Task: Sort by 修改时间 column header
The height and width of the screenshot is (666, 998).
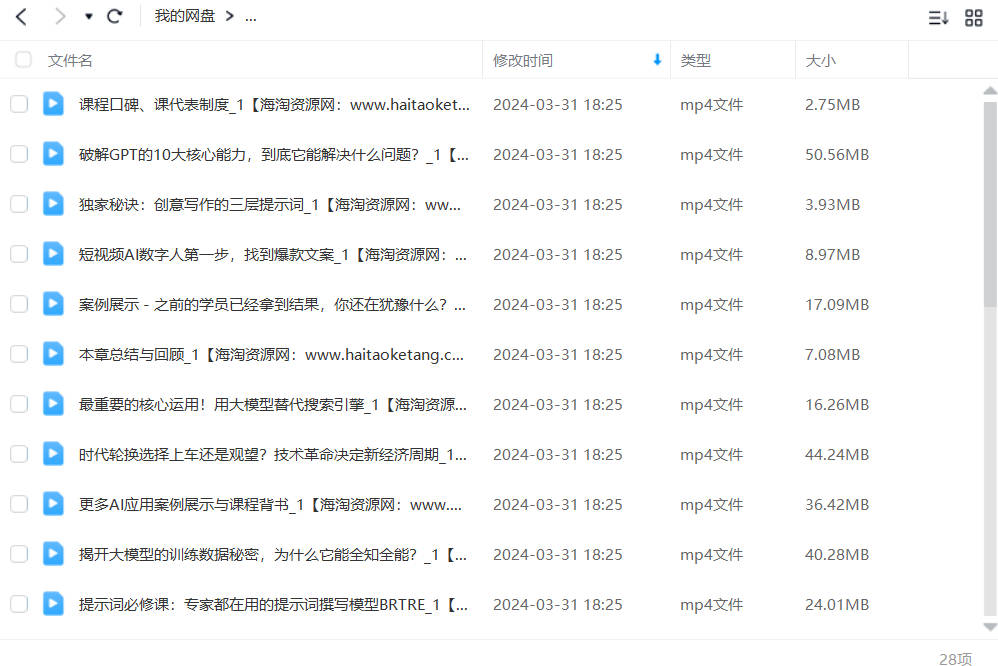Action: pyautogui.click(x=523, y=60)
